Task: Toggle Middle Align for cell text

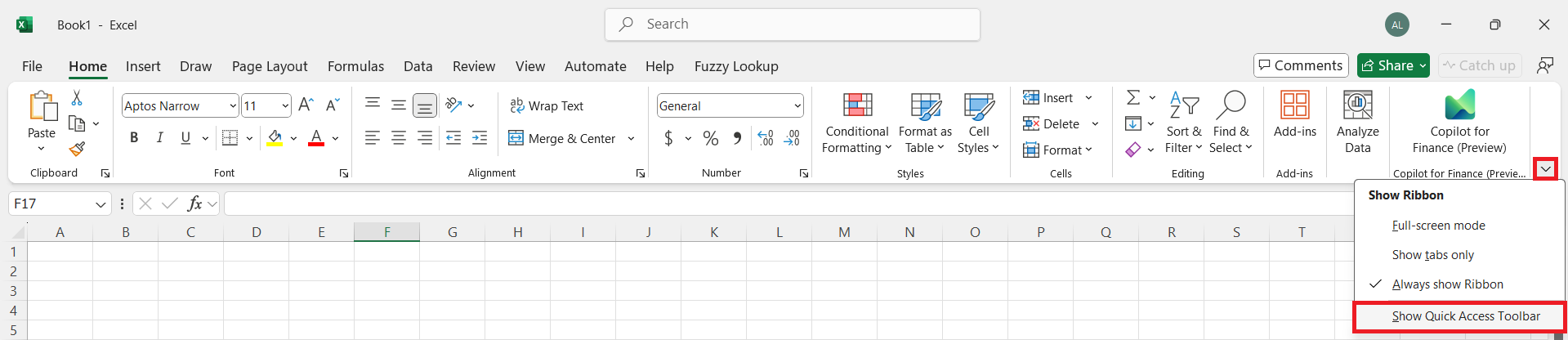Action: (399, 105)
